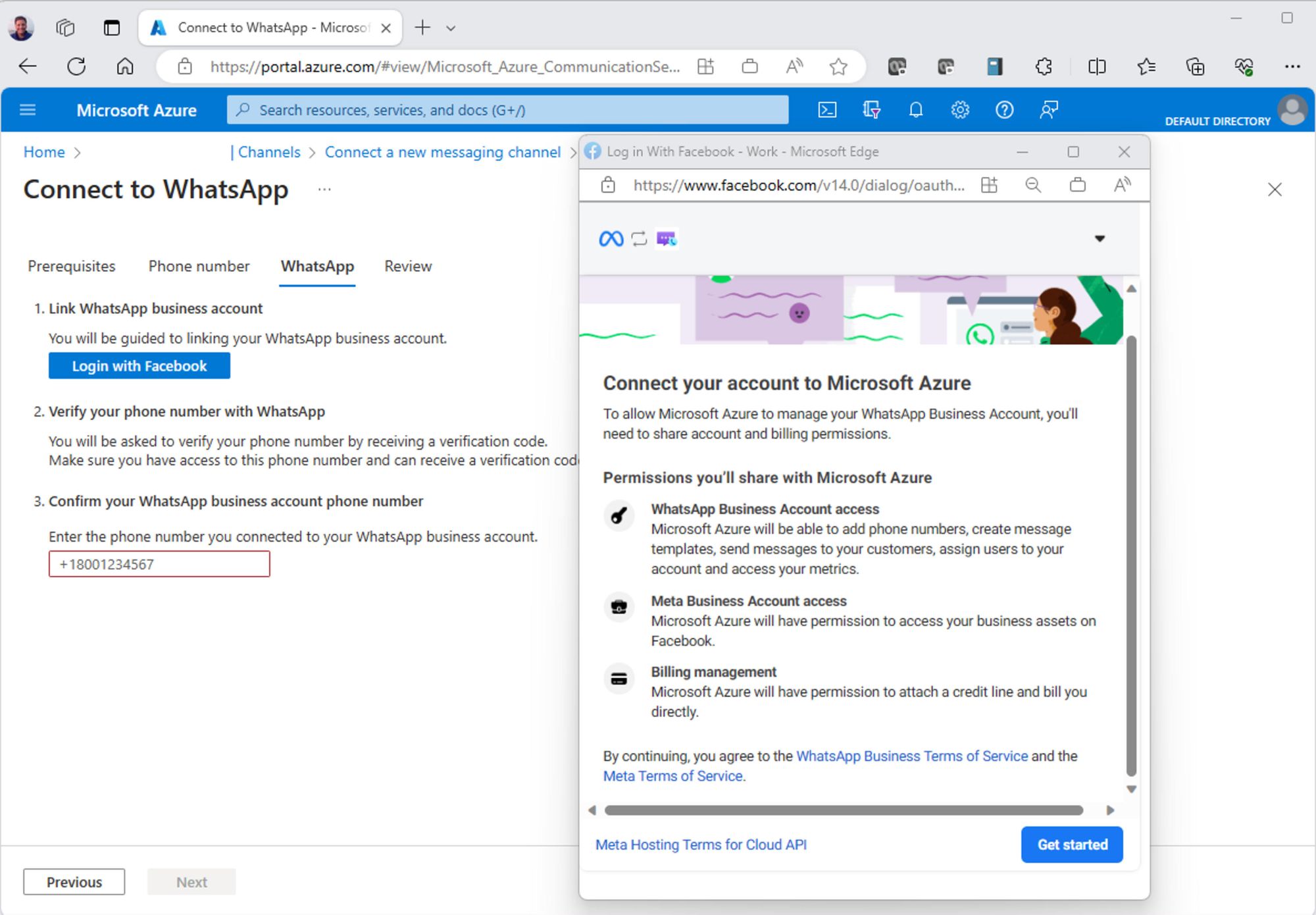Select the Connect to WhatsApp browser tab
The width and height of the screenshot is (1316, 915).
point(270,28)
